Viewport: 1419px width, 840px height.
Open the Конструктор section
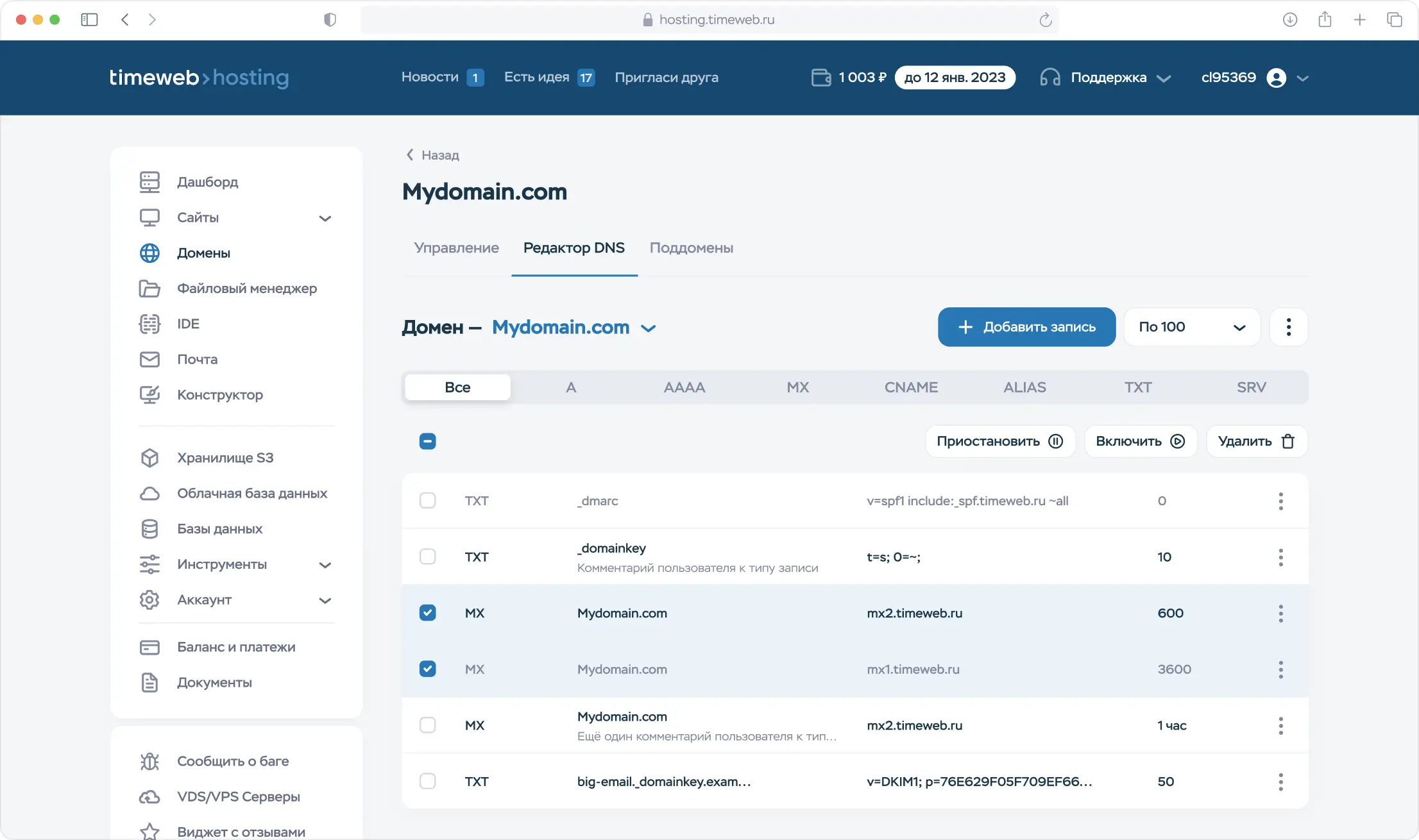pyautogui.click(x=219, y=394)
